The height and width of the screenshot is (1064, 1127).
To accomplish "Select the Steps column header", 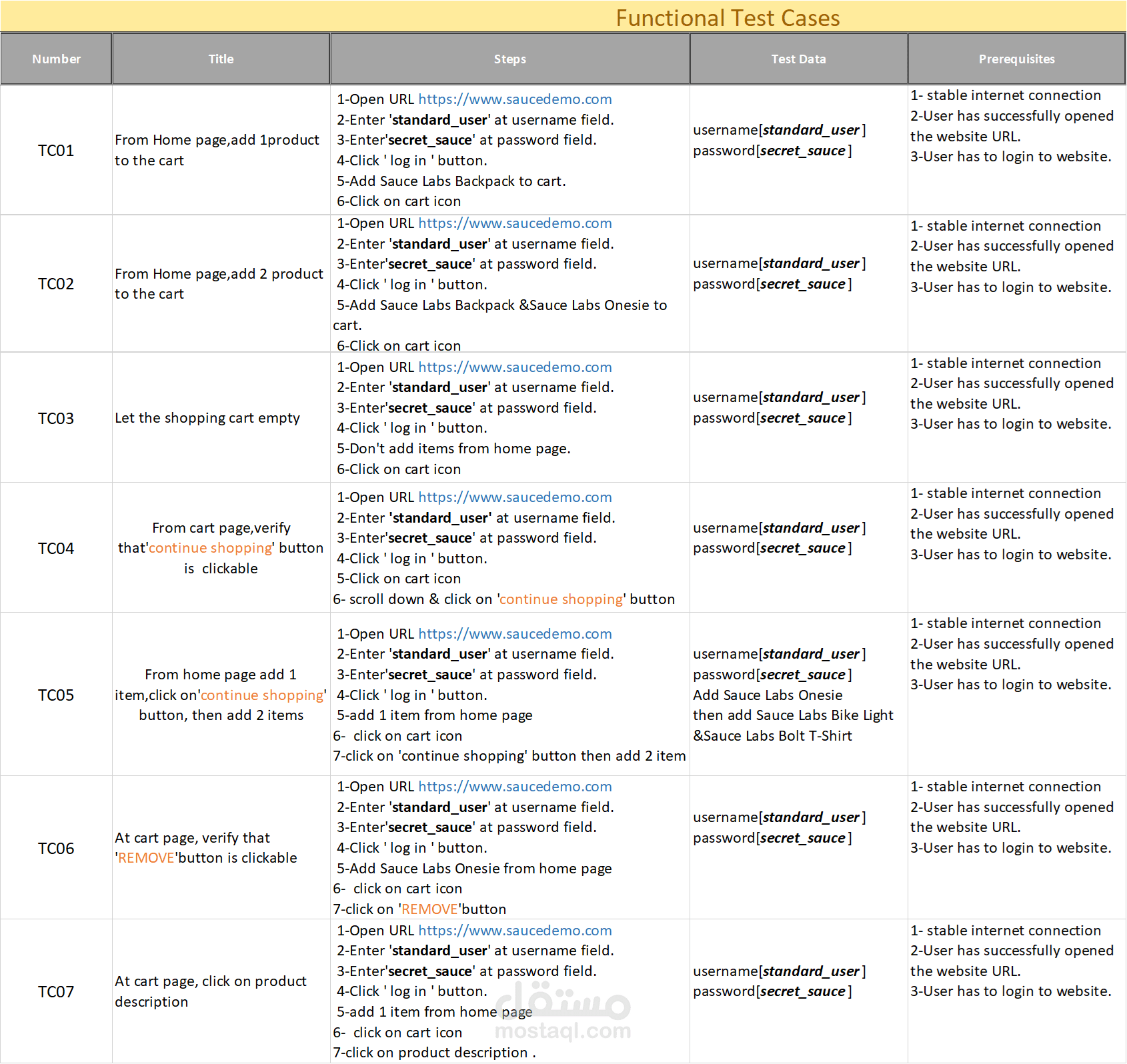I will 509,59.
